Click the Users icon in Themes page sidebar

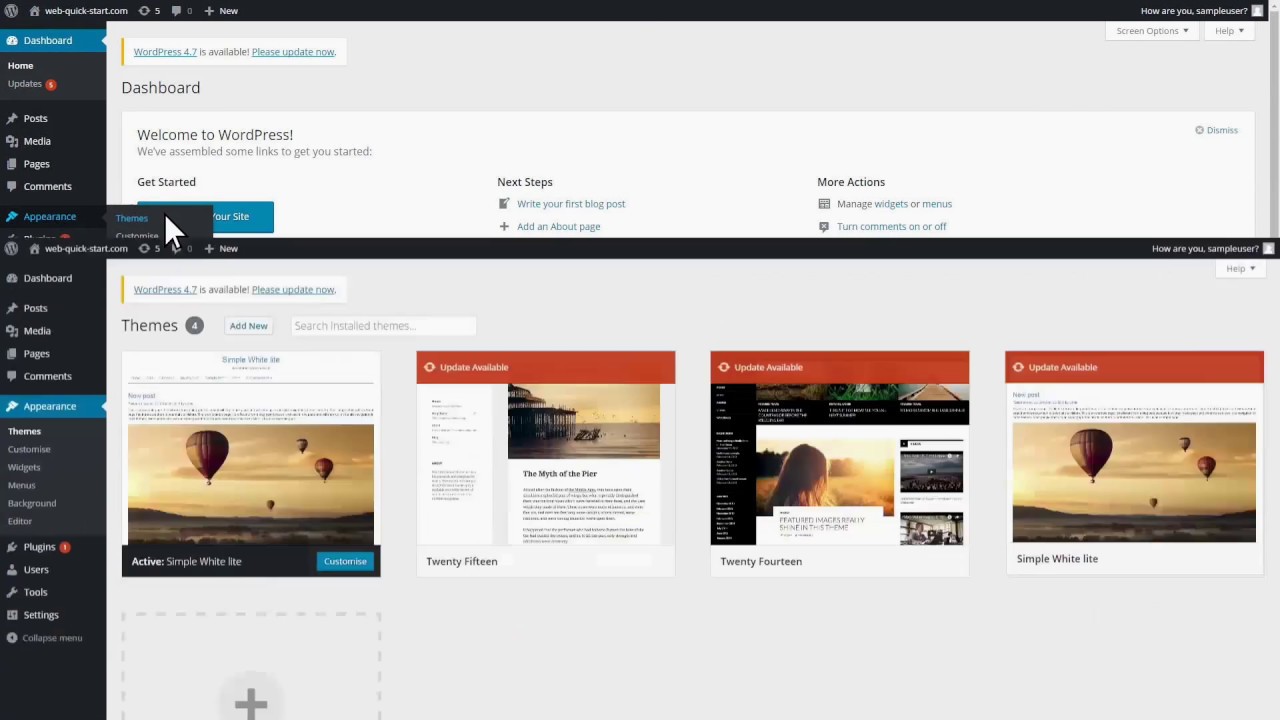(x=12, y=569)
